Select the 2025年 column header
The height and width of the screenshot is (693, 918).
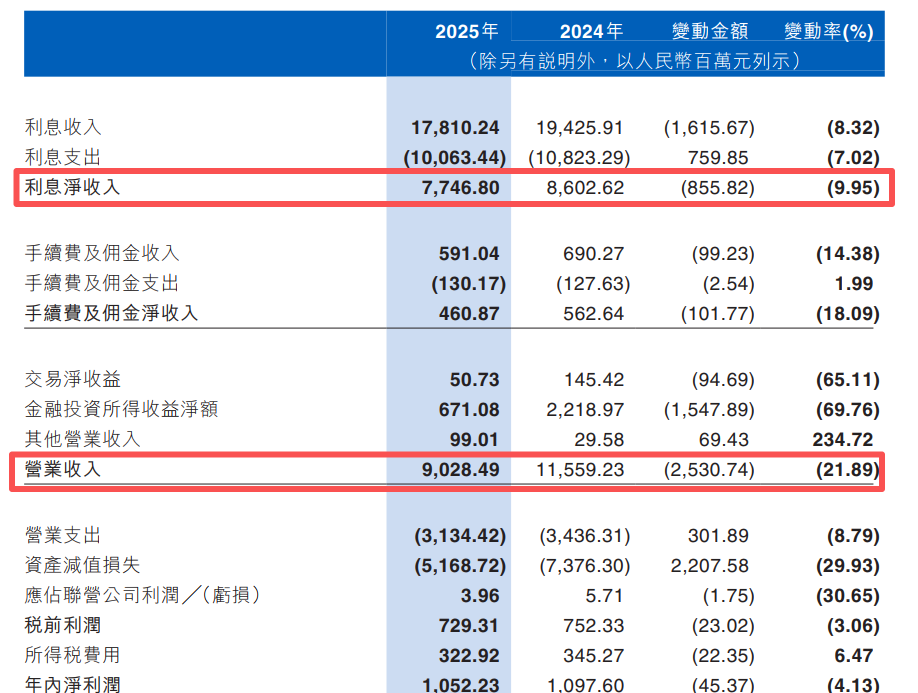pyautogui.click(x=467, y=31)
